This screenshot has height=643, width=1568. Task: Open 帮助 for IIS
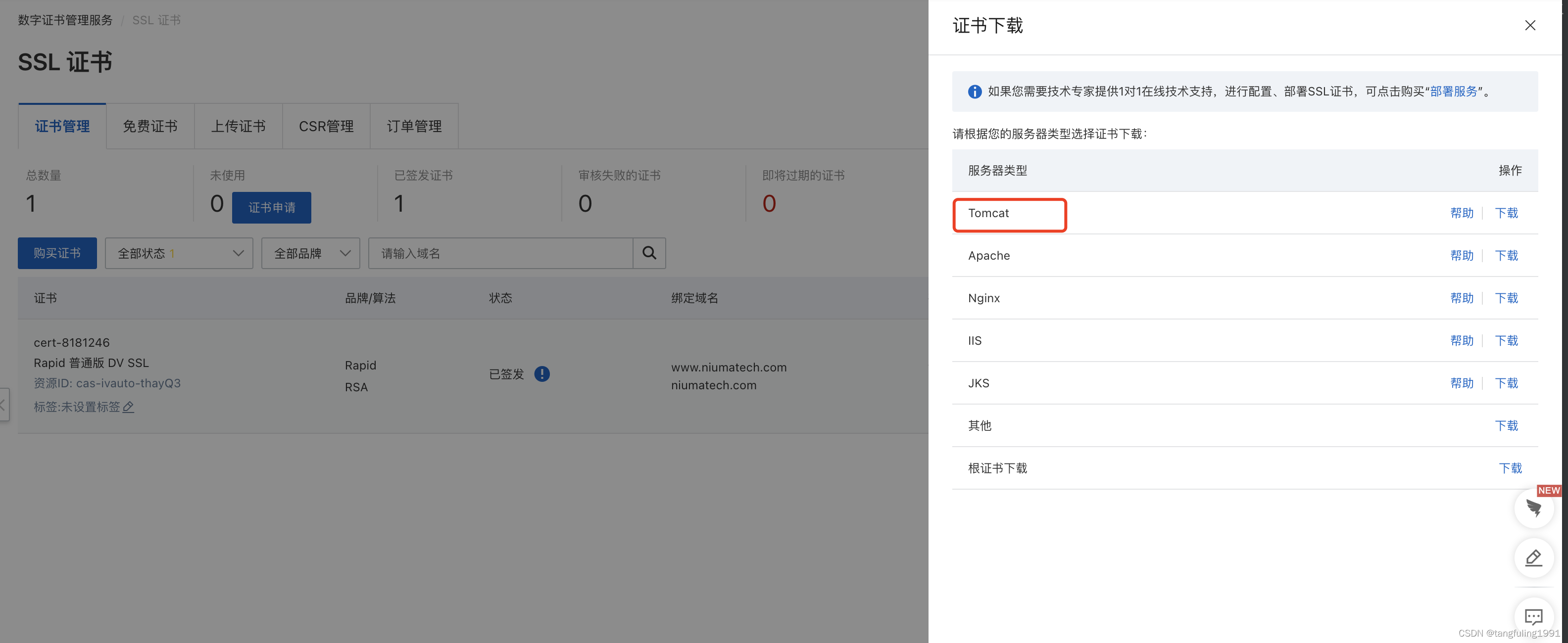1462,341
